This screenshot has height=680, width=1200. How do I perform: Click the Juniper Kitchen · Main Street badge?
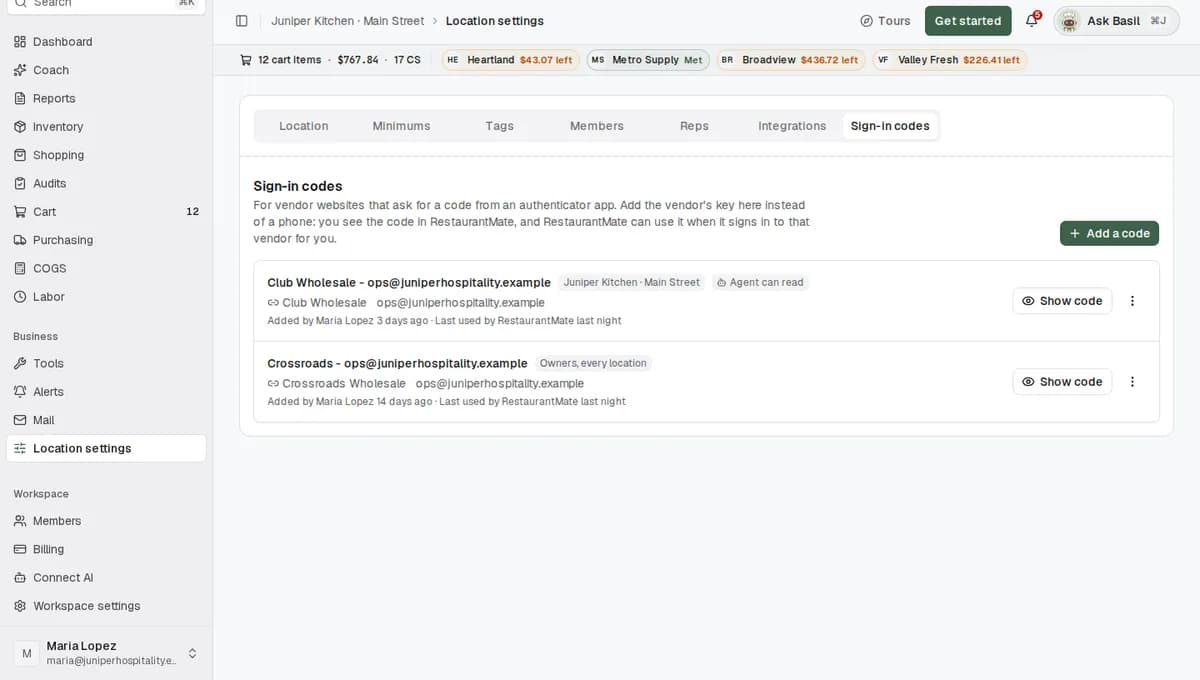click(632, 283)
